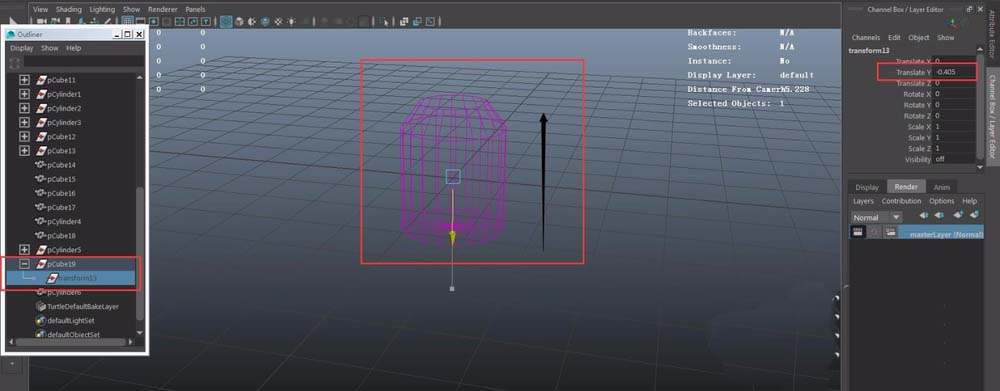Click the checkered shadows toolbar icon
The width and height of the screenshot is (1000, 391).
pyautogui.click(x=278, y=22)
